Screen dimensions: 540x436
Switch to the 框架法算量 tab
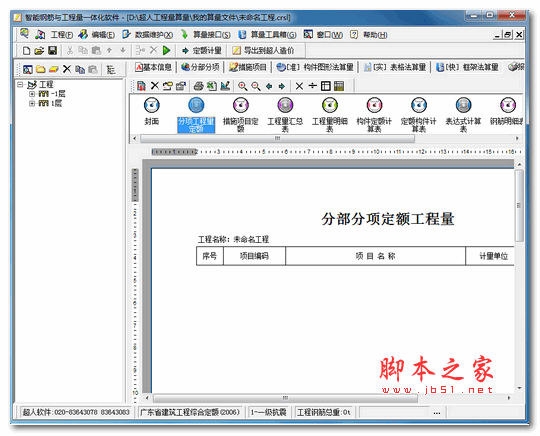tap(467, 67)
